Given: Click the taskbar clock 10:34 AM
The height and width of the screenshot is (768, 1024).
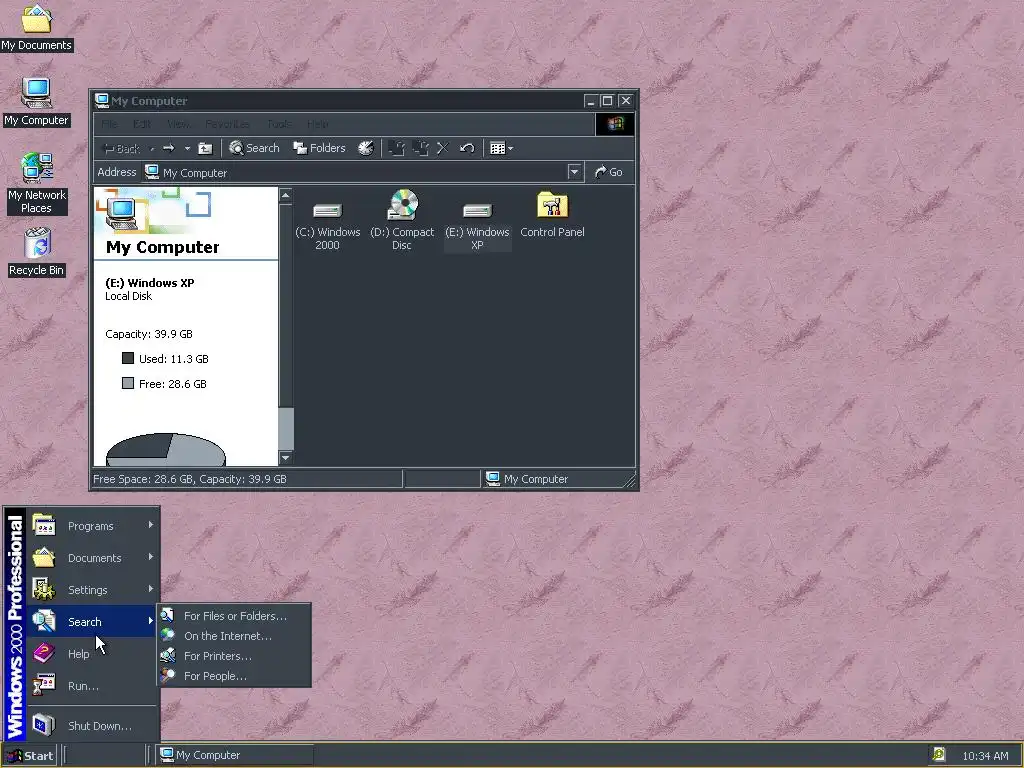Looking at the screenshot, I should (x=985, y=756).
